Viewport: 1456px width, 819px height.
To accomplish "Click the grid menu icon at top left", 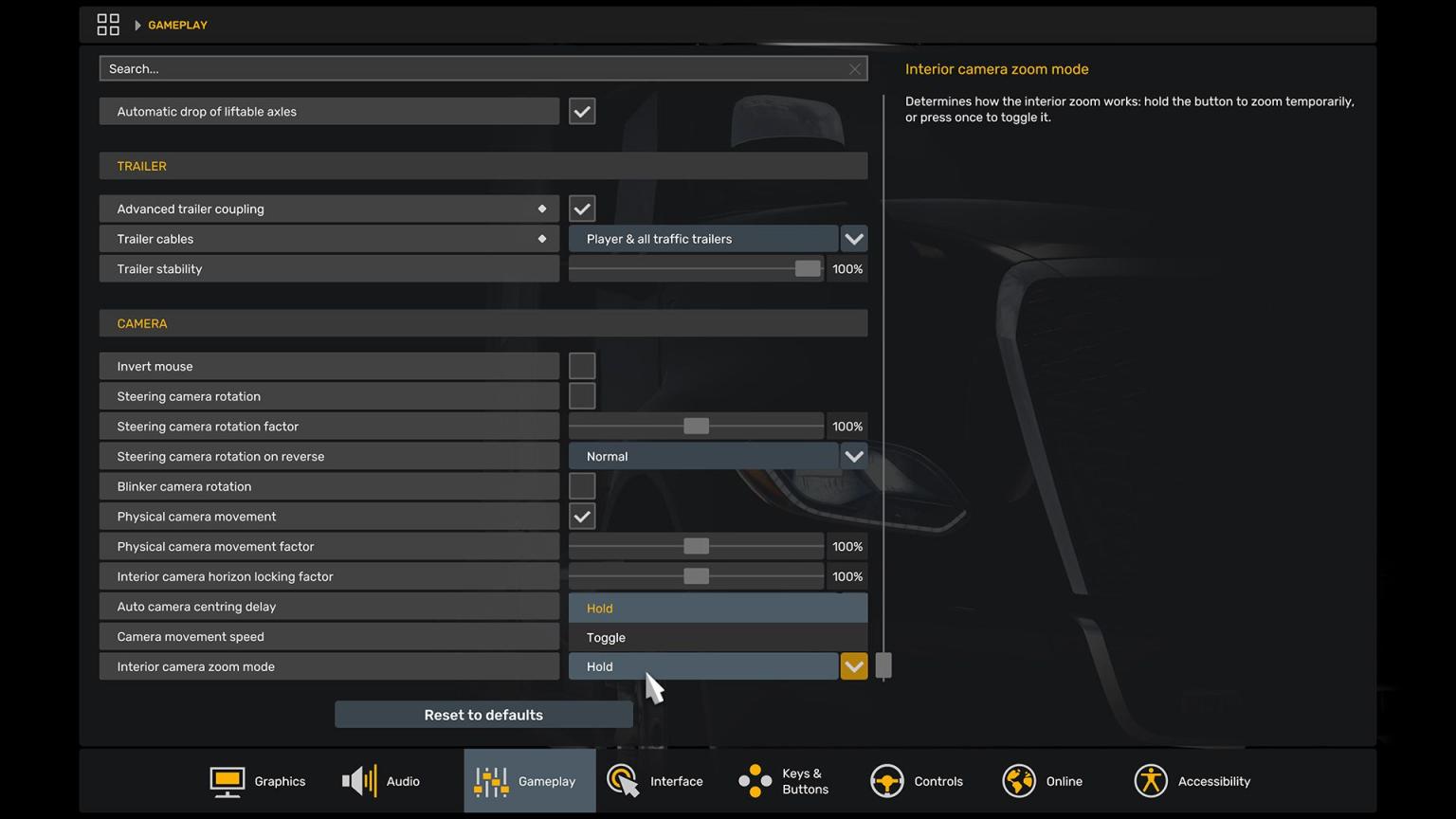I will (108, 25).
